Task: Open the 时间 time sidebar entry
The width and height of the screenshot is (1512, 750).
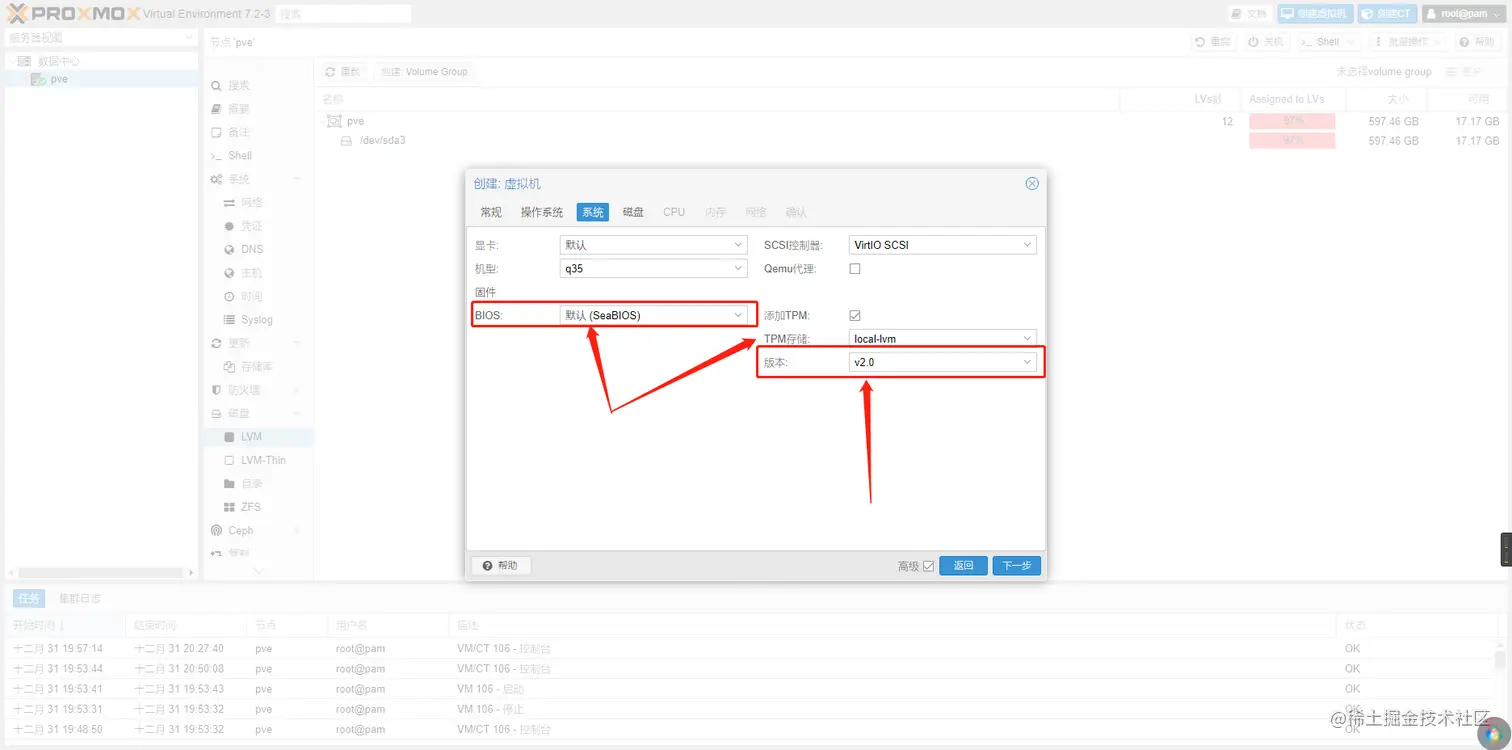Action: pyautogui.click(x=251, y=297)
